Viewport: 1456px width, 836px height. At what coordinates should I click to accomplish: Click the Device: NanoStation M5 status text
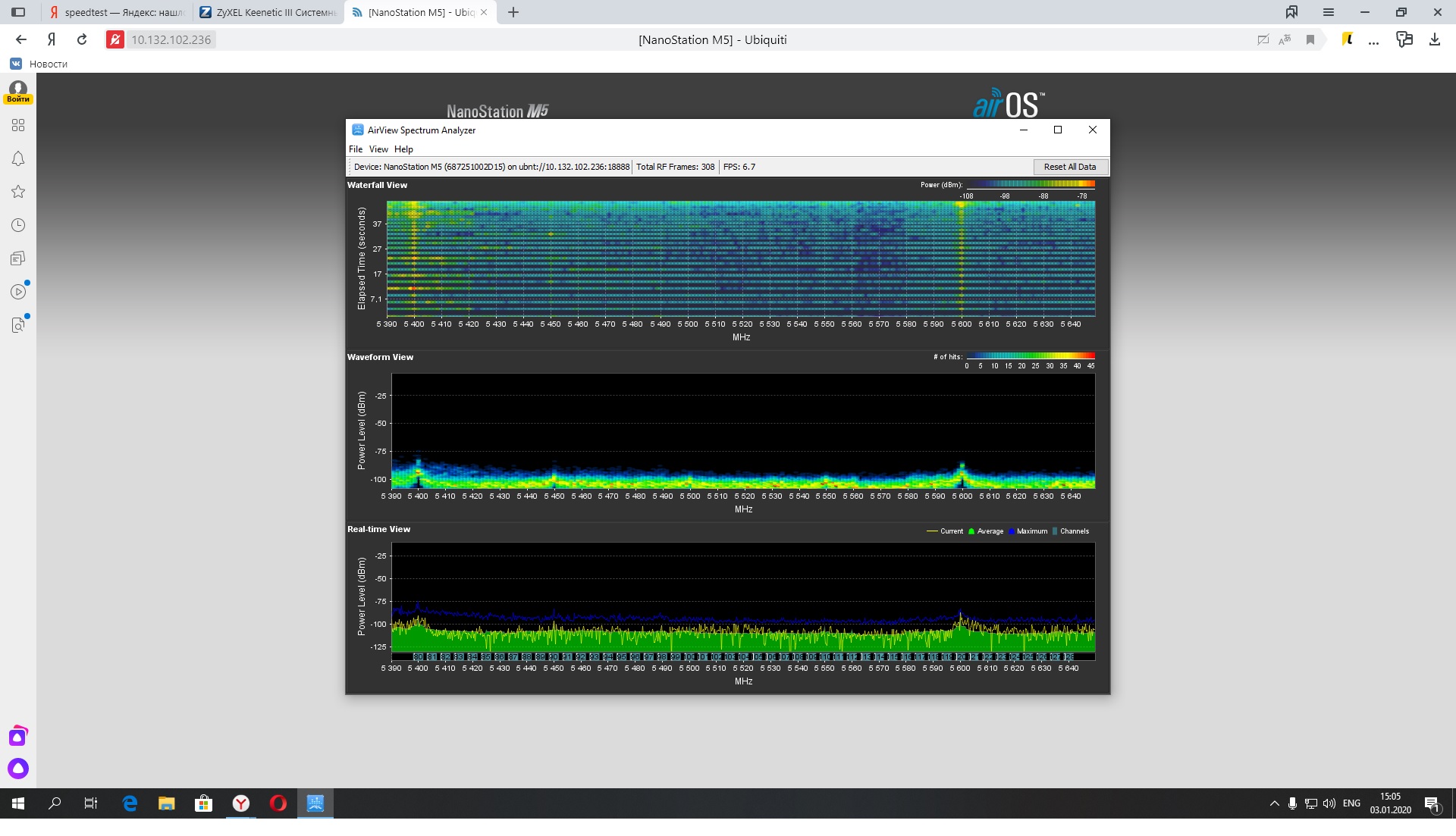point(491,167)
